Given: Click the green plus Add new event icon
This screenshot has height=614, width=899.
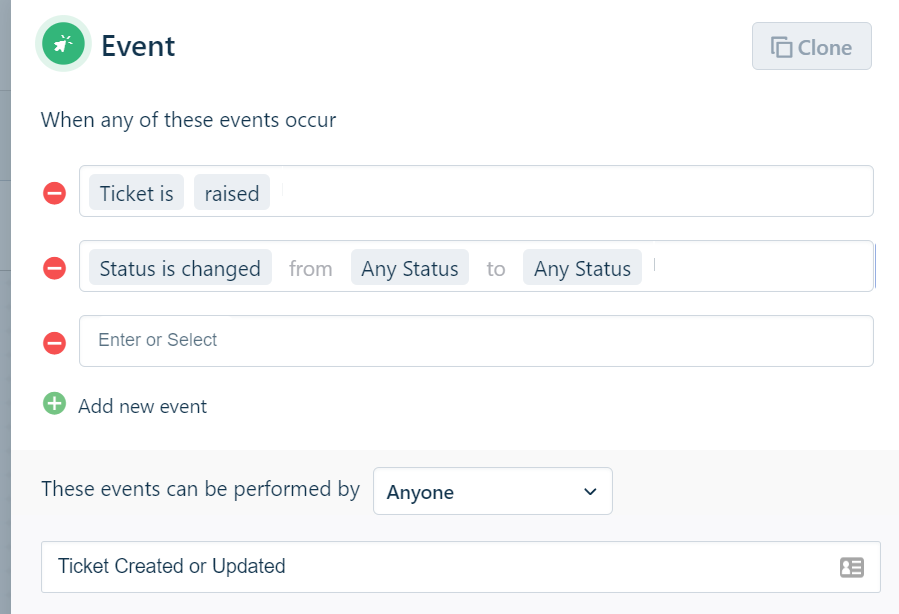Looking at the screenshot, I should [54, 404].
